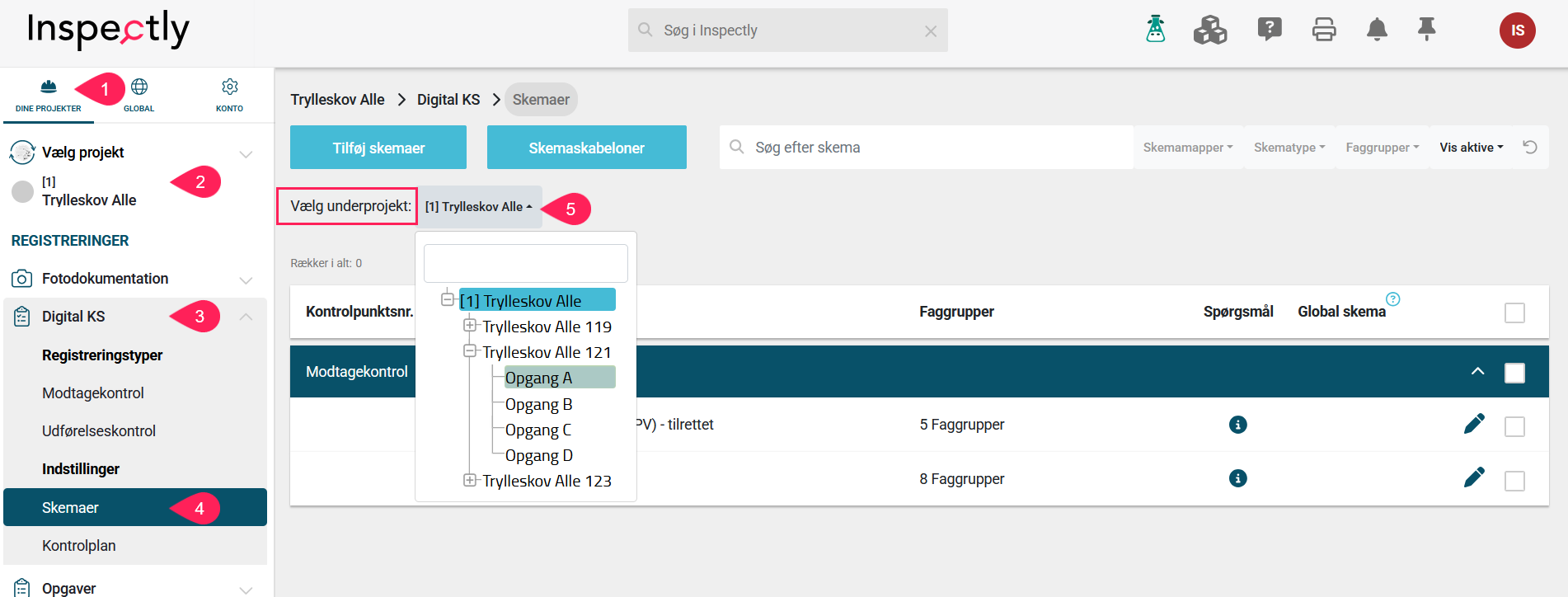Open Udførelseskontrol in the sidebar

pos(99,431)
